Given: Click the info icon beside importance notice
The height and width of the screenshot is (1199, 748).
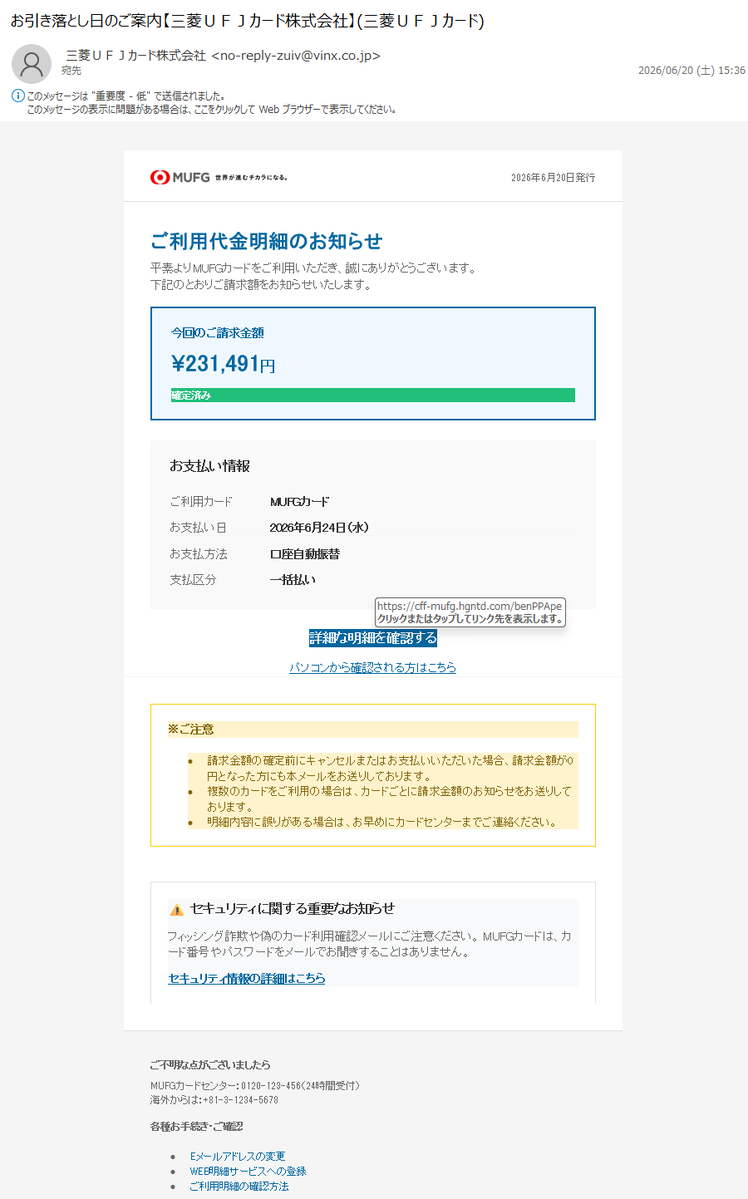Looking at the screenshot, I should [18, 96].
